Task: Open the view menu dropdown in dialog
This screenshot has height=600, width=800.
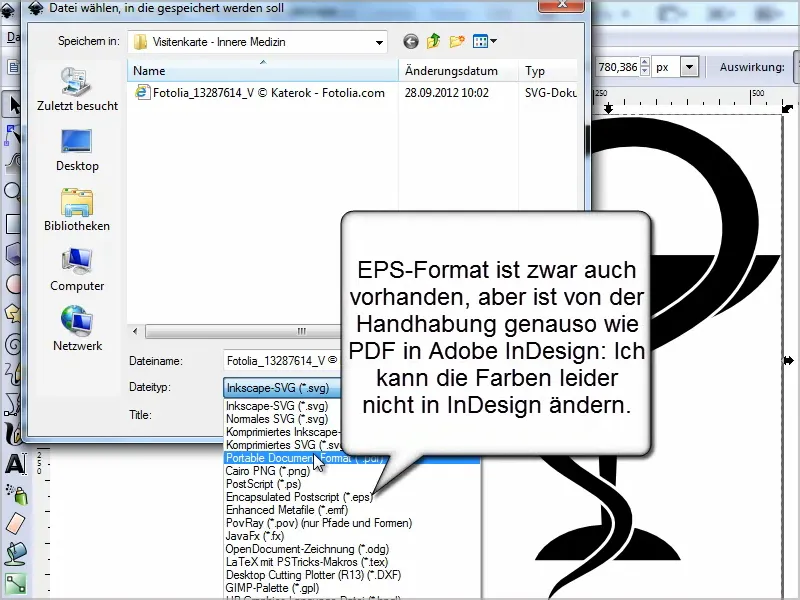Action: pyautogui.click(x=485, y=41)
